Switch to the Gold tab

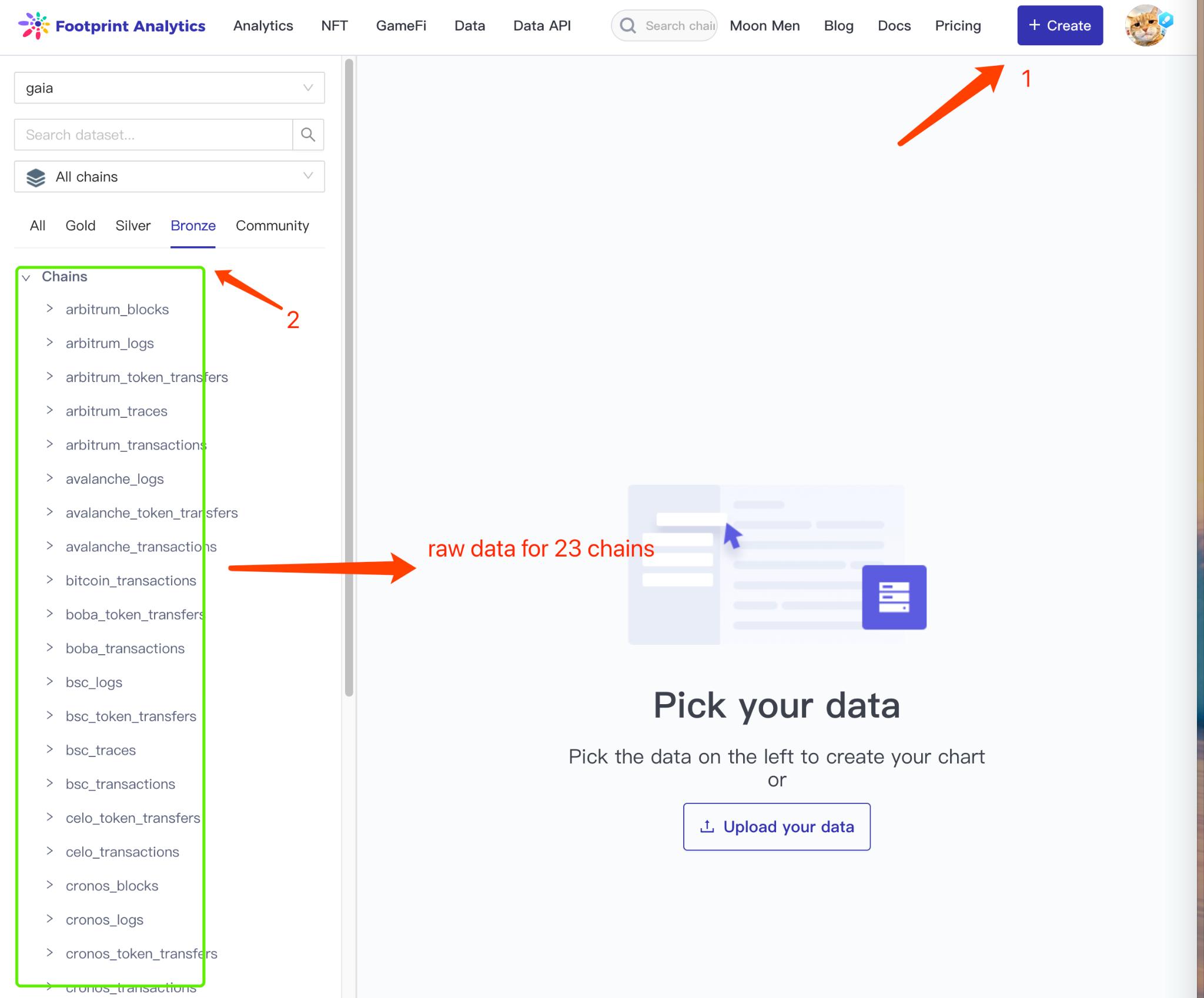point(81,226)
